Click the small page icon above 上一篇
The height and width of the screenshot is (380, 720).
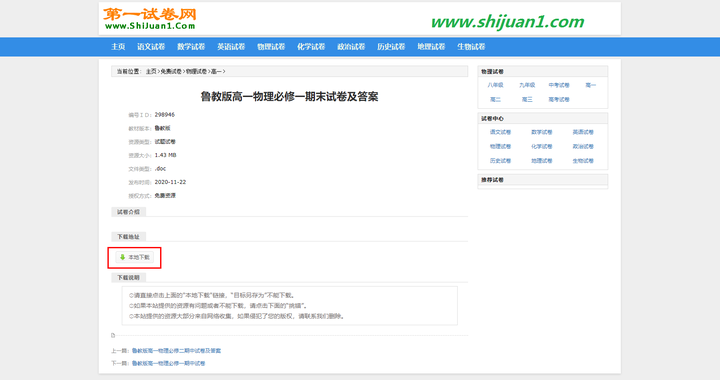[x=113, y=335]
